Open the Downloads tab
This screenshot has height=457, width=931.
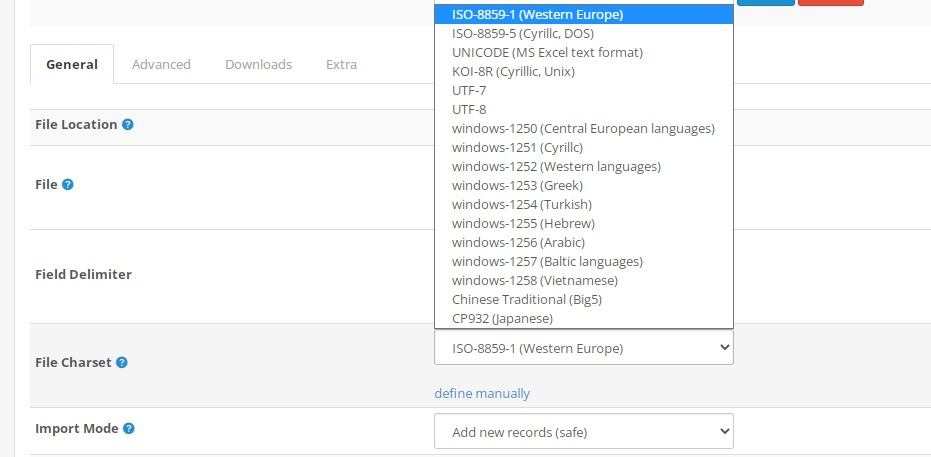(x=258, y=64)
